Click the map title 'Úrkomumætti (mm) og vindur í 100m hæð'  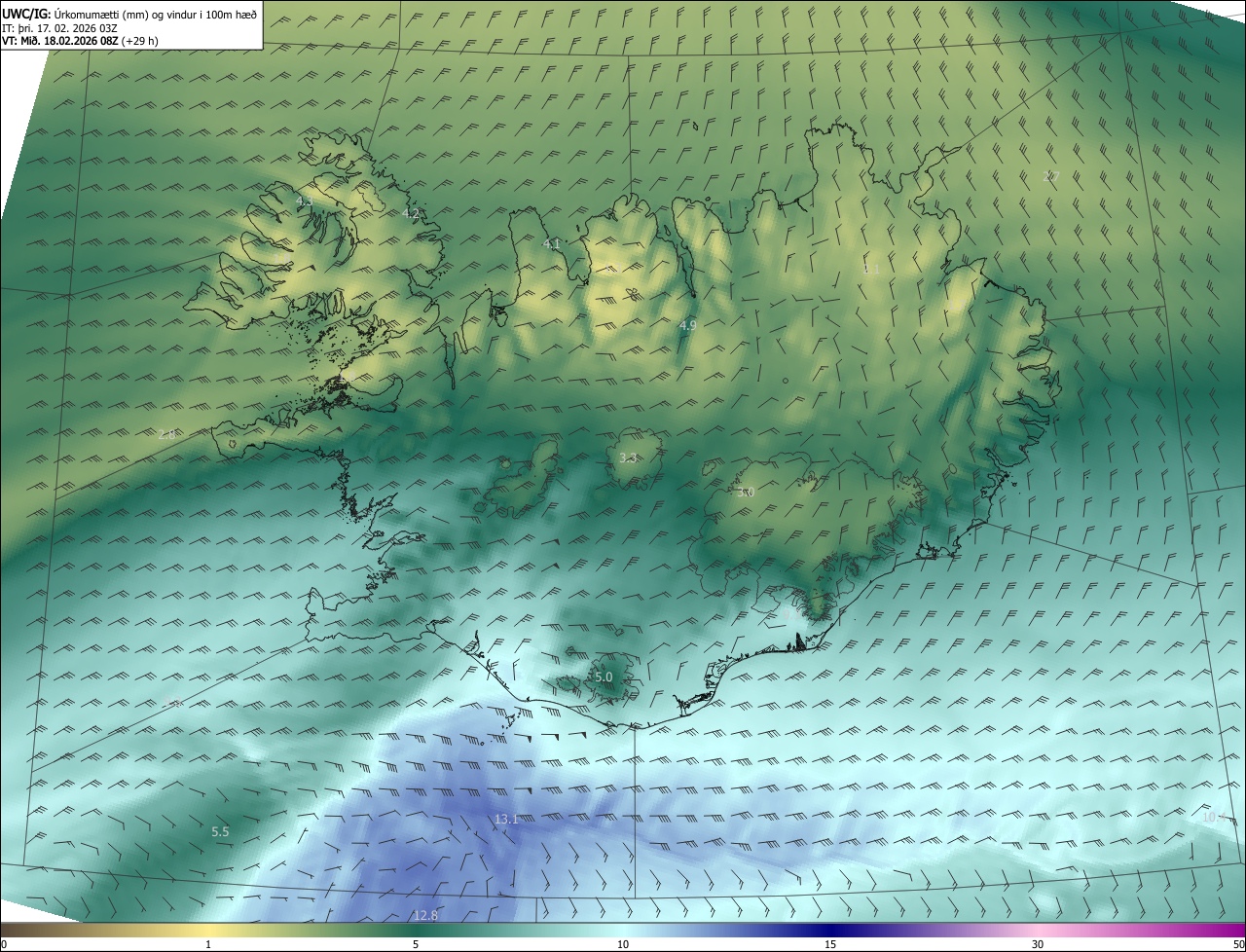pos(155,14)
